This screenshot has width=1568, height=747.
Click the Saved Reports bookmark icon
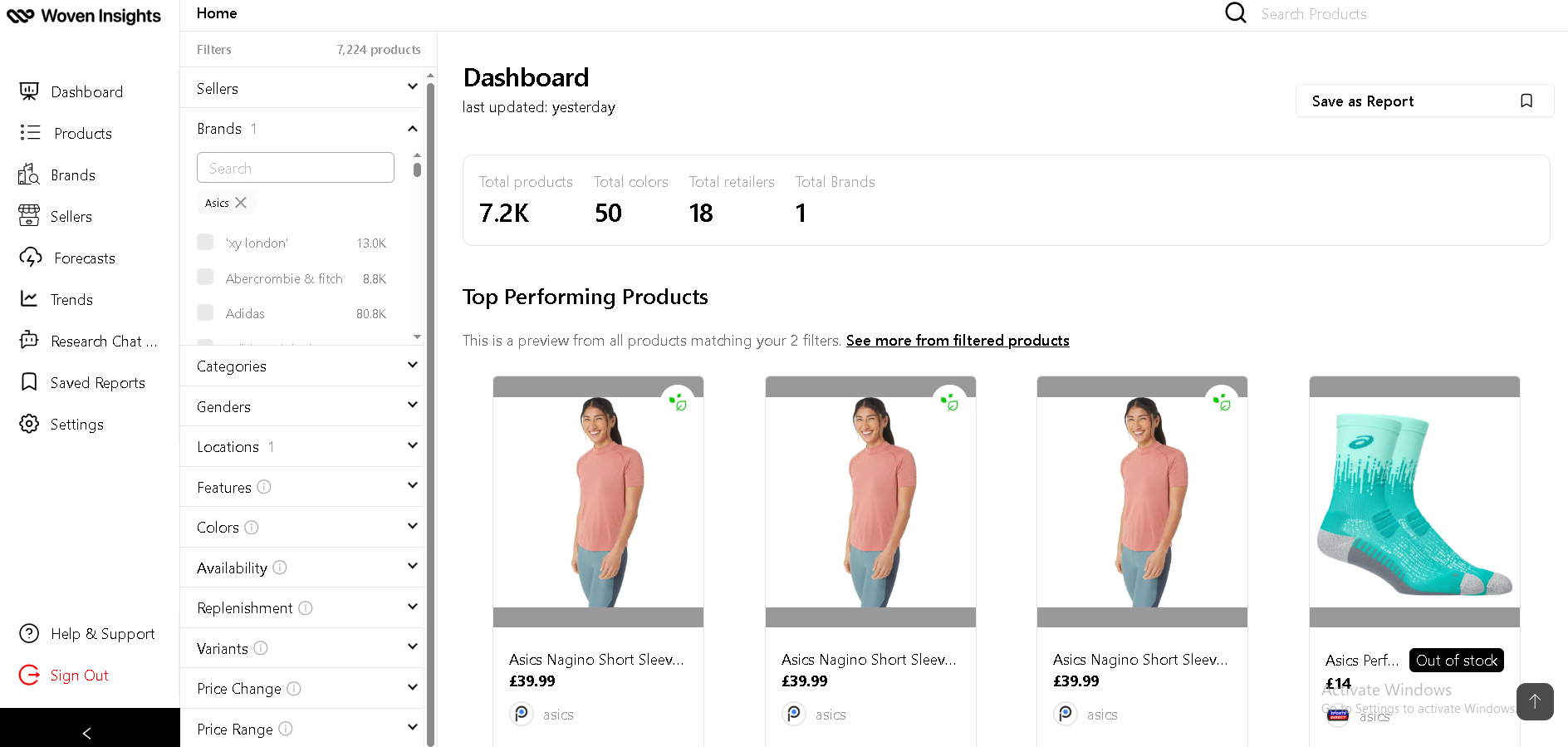pyautogui.click(x=29, y=382)
